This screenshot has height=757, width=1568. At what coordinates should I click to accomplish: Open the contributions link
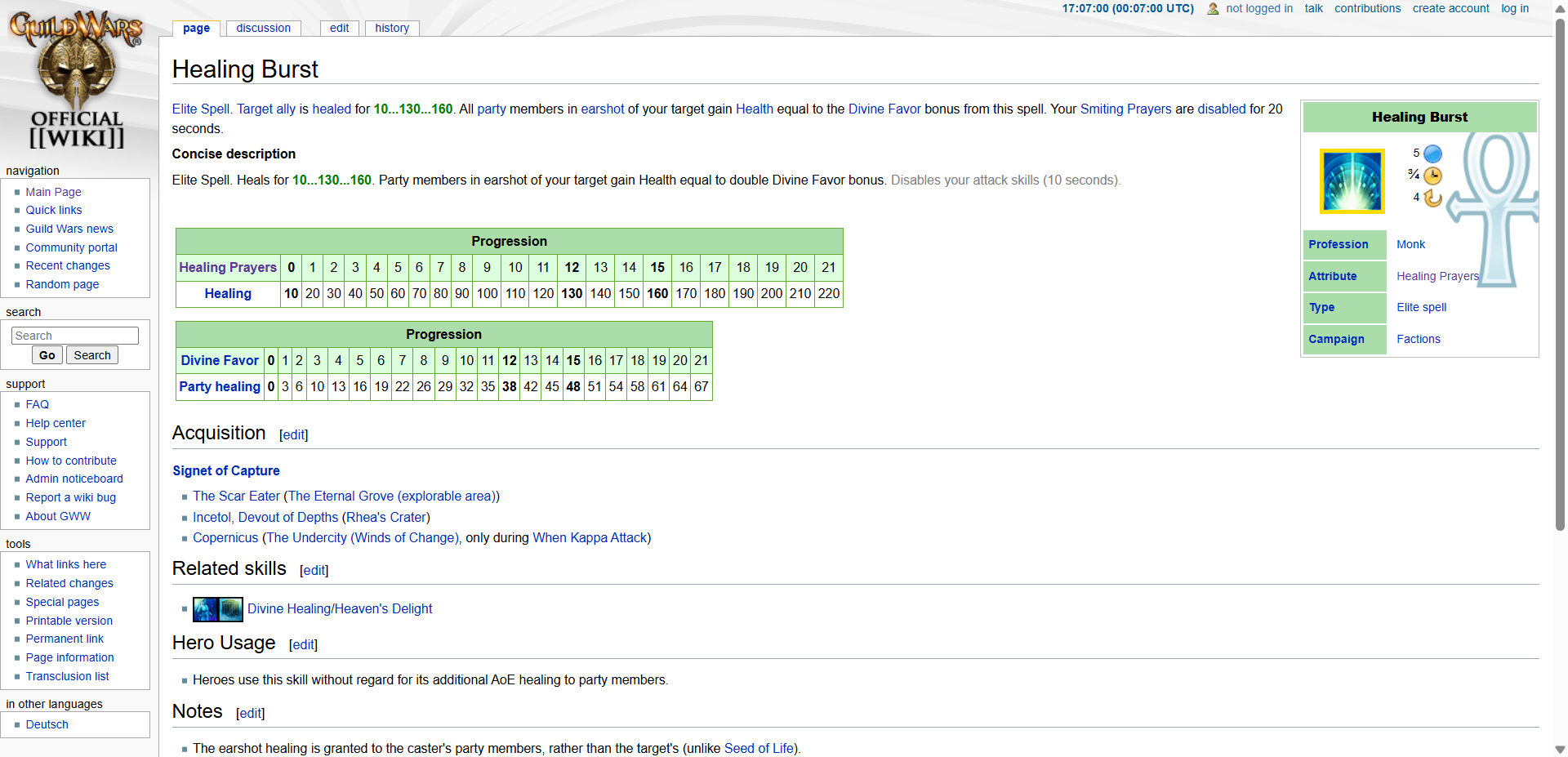(x=1367, y=8)
